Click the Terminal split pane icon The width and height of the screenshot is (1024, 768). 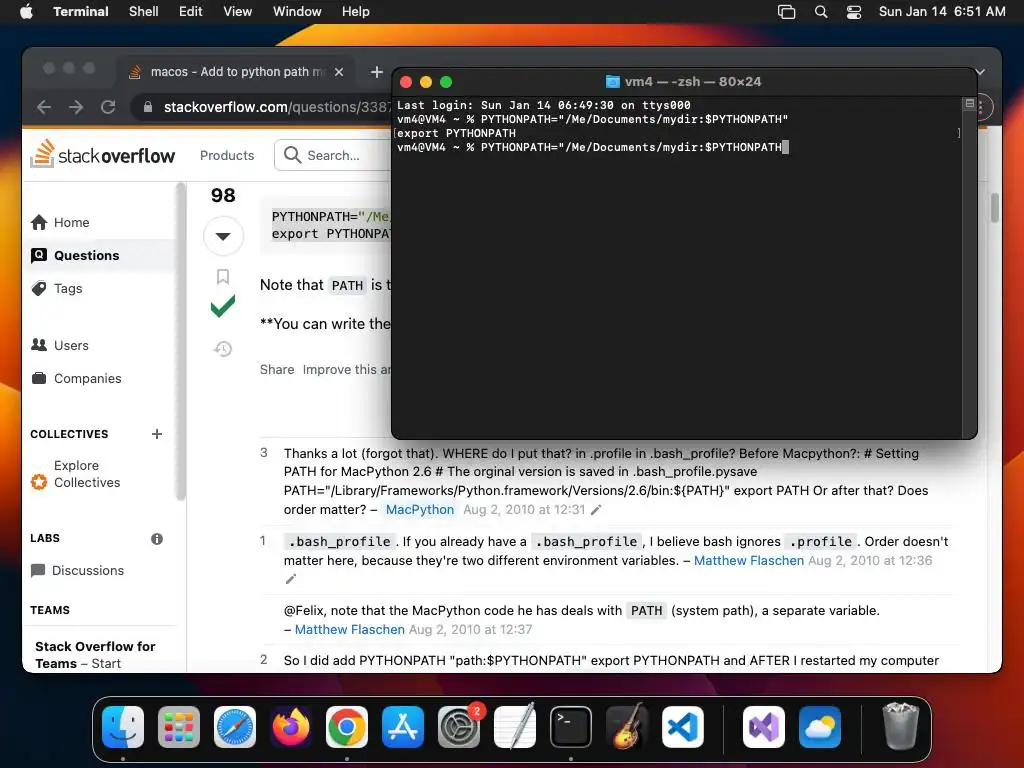click(x=970, y=104)
